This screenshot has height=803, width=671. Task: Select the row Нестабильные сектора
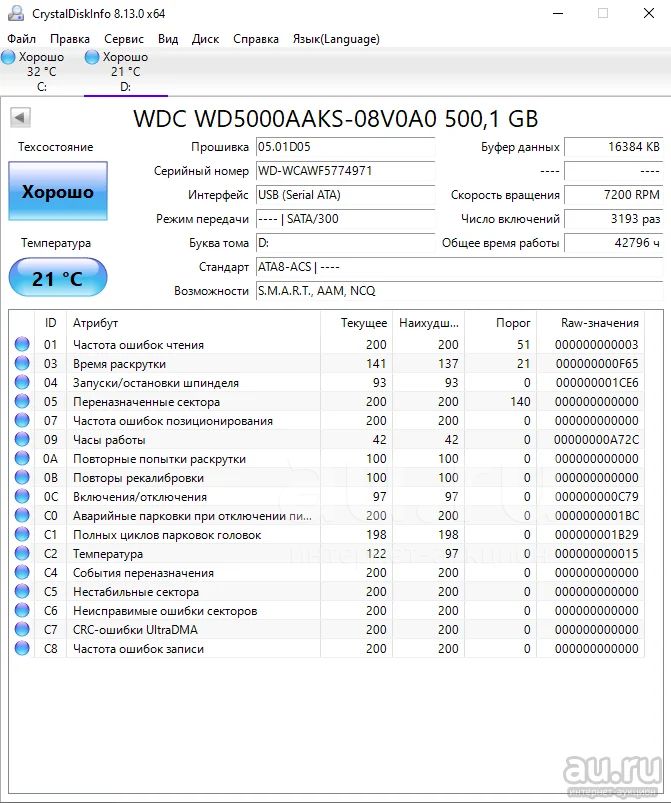coord(327,591)
